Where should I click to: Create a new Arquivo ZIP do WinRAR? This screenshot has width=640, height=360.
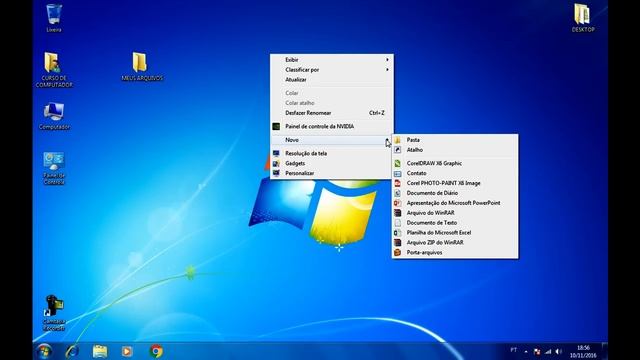455,242
